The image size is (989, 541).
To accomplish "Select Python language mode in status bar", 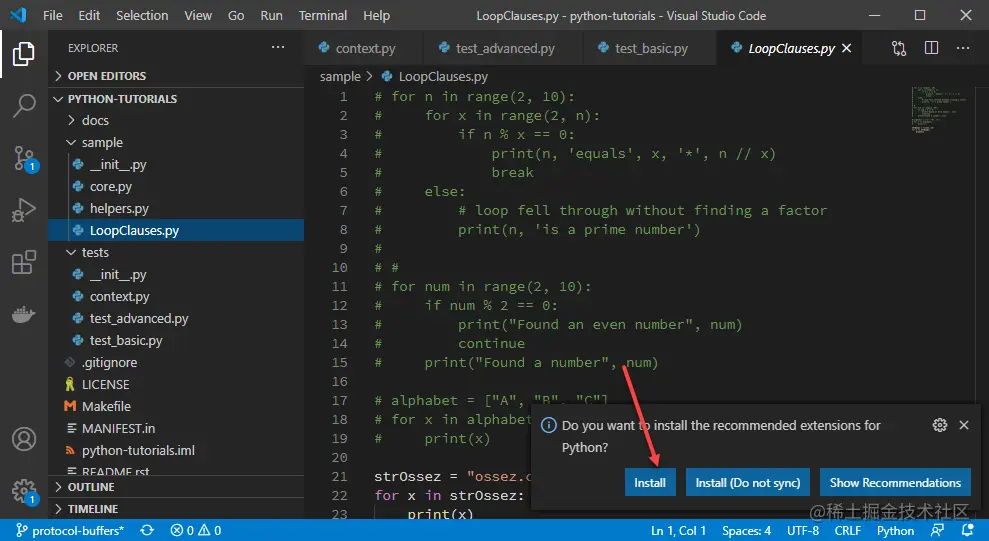I will point(895,530).
